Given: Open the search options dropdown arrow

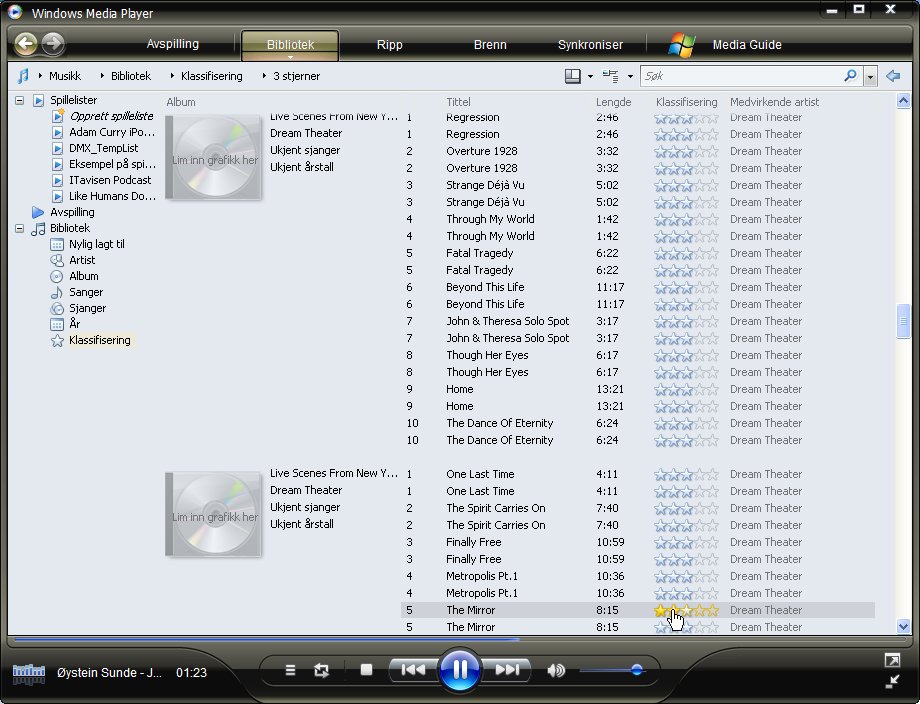Looking at the screenshot, I should [x=871, y=76].
